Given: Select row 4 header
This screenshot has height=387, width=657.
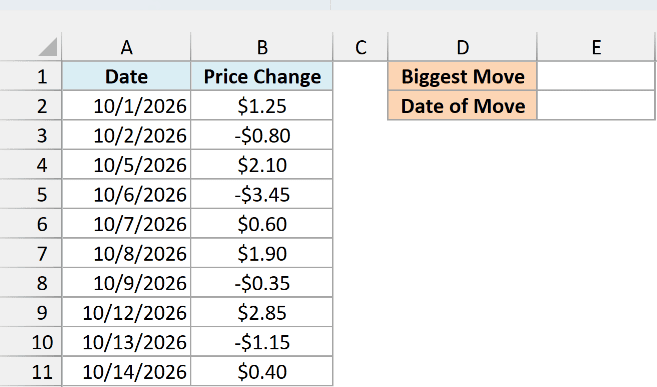Looking at the screenshot, I should [31, 165].
